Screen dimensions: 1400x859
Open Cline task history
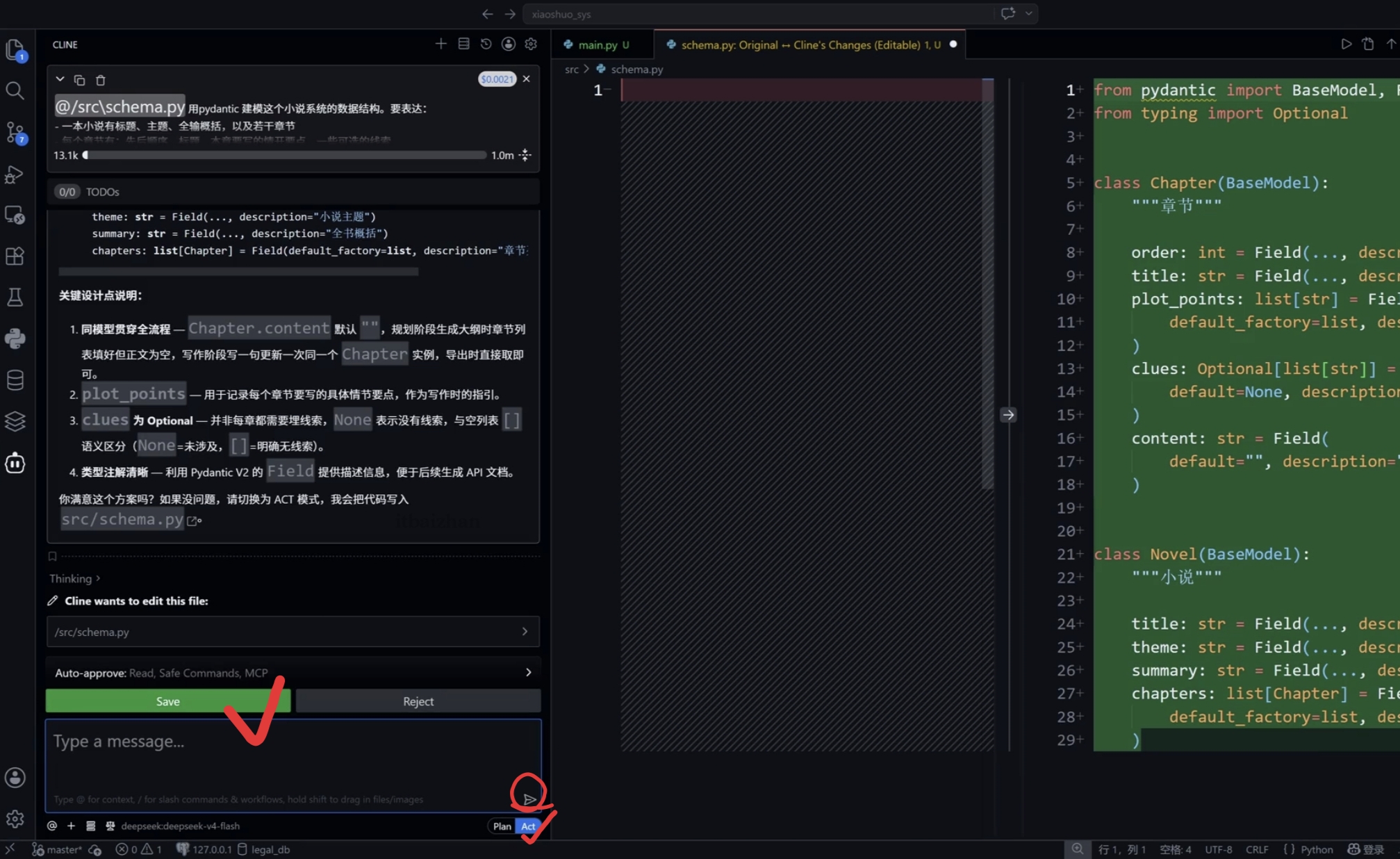pyautogui.click(x=486, y=44)
